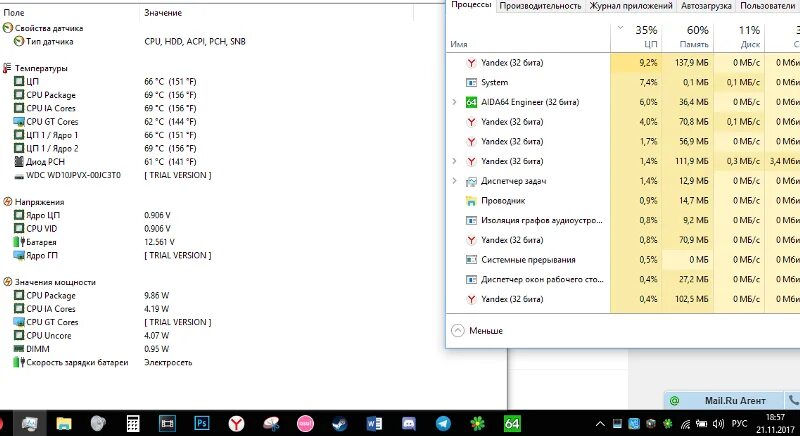
Task: Sort by the Память 60% column
Action: pos(688,37)
